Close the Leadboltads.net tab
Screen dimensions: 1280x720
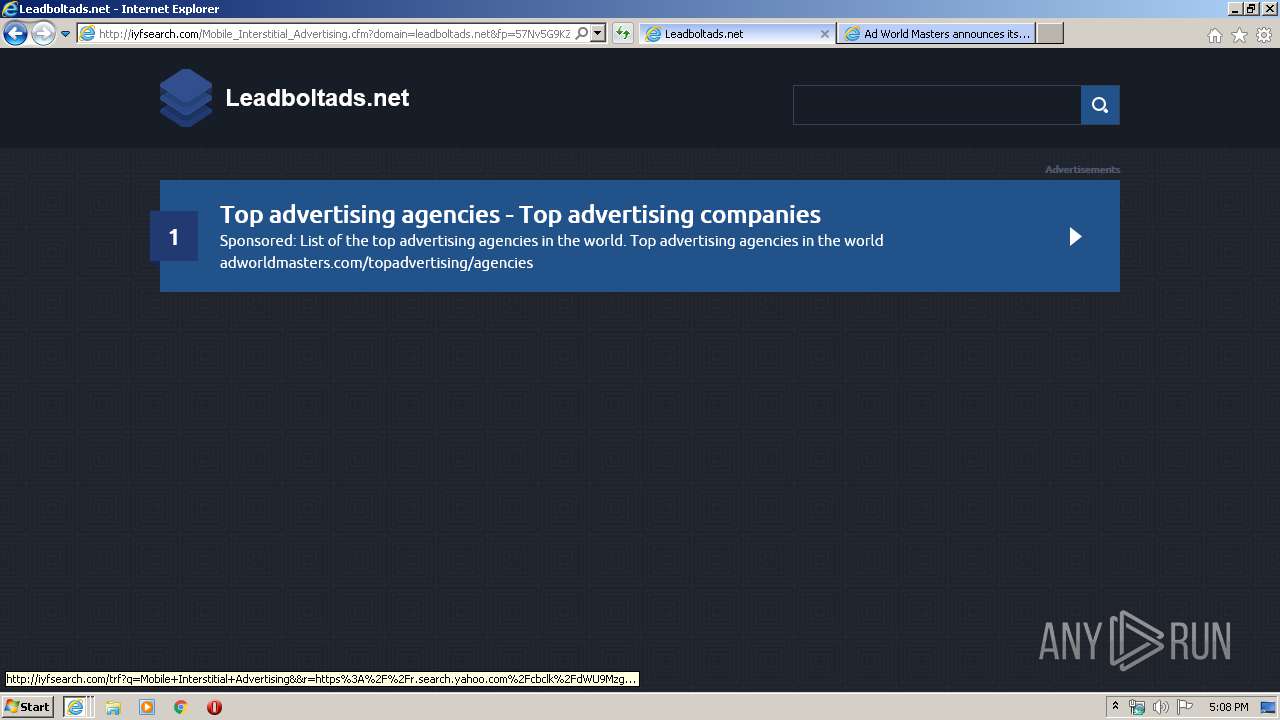pos(825,34)
